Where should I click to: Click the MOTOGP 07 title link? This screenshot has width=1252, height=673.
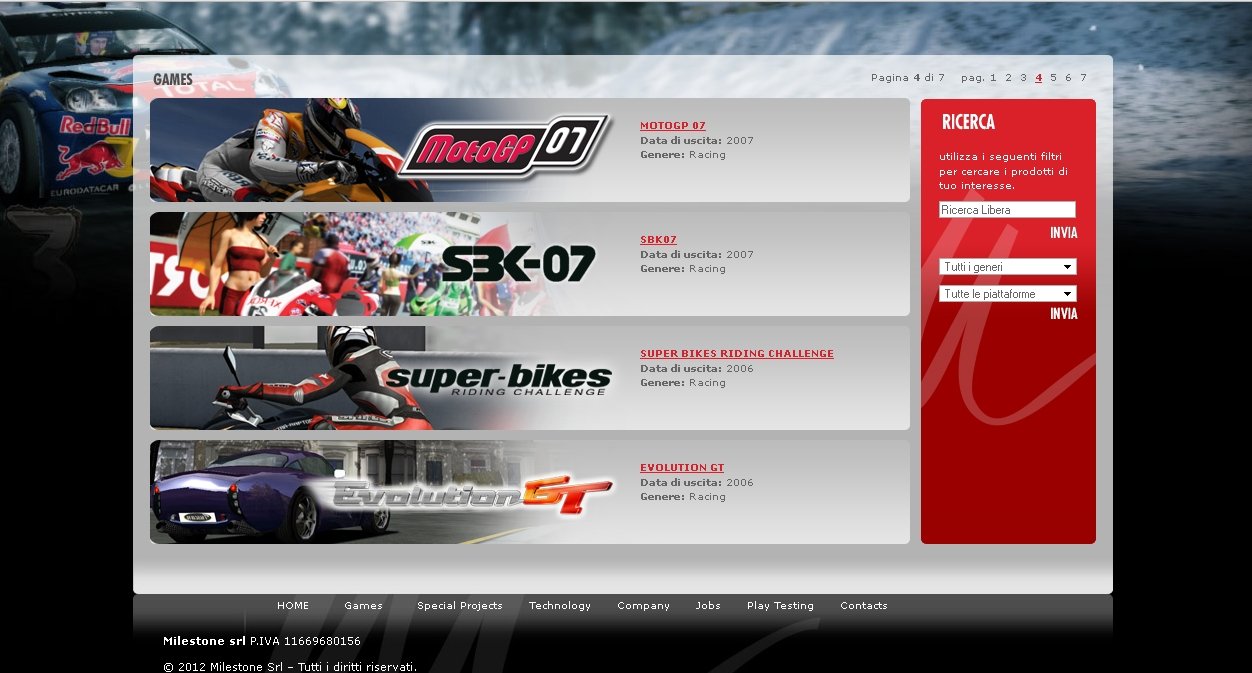pos(673,126)
